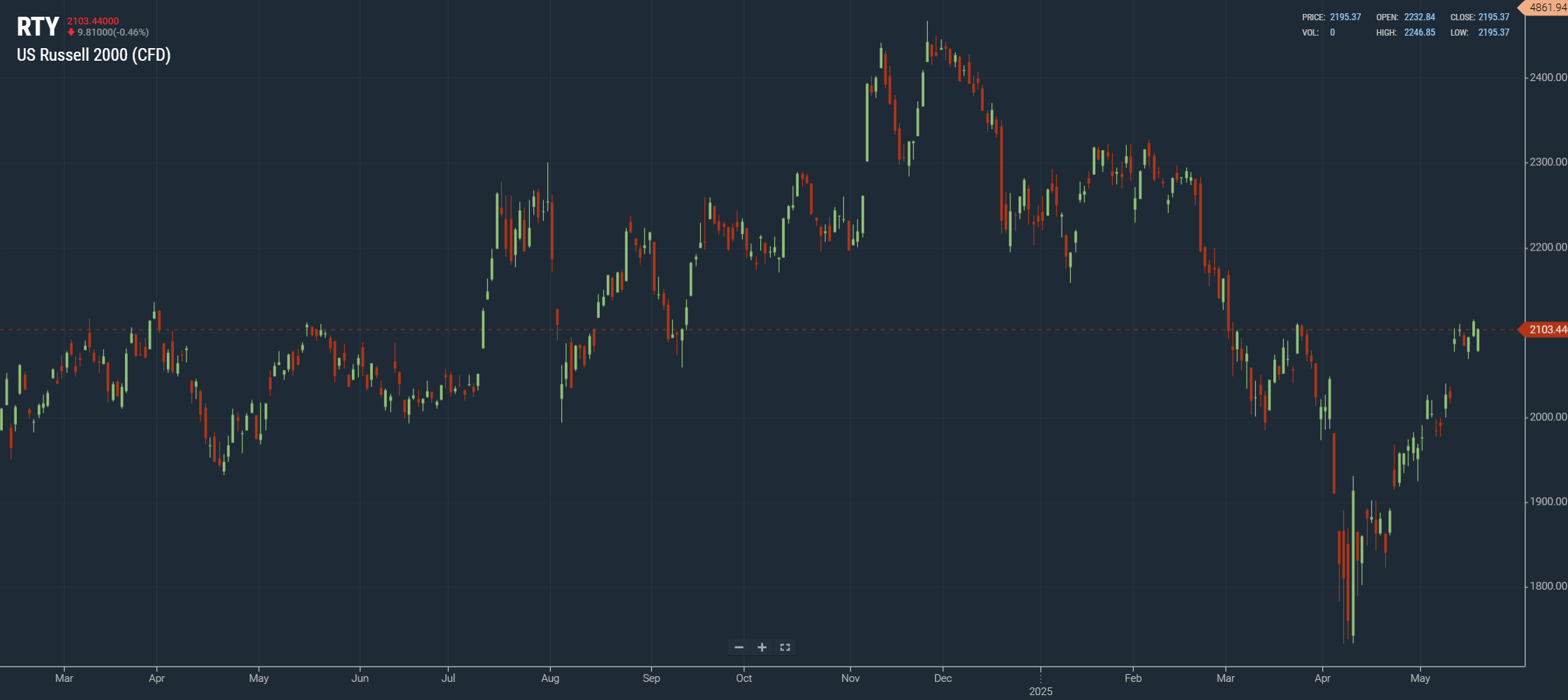Click the Jun label on time axis

tap(360, 678)
